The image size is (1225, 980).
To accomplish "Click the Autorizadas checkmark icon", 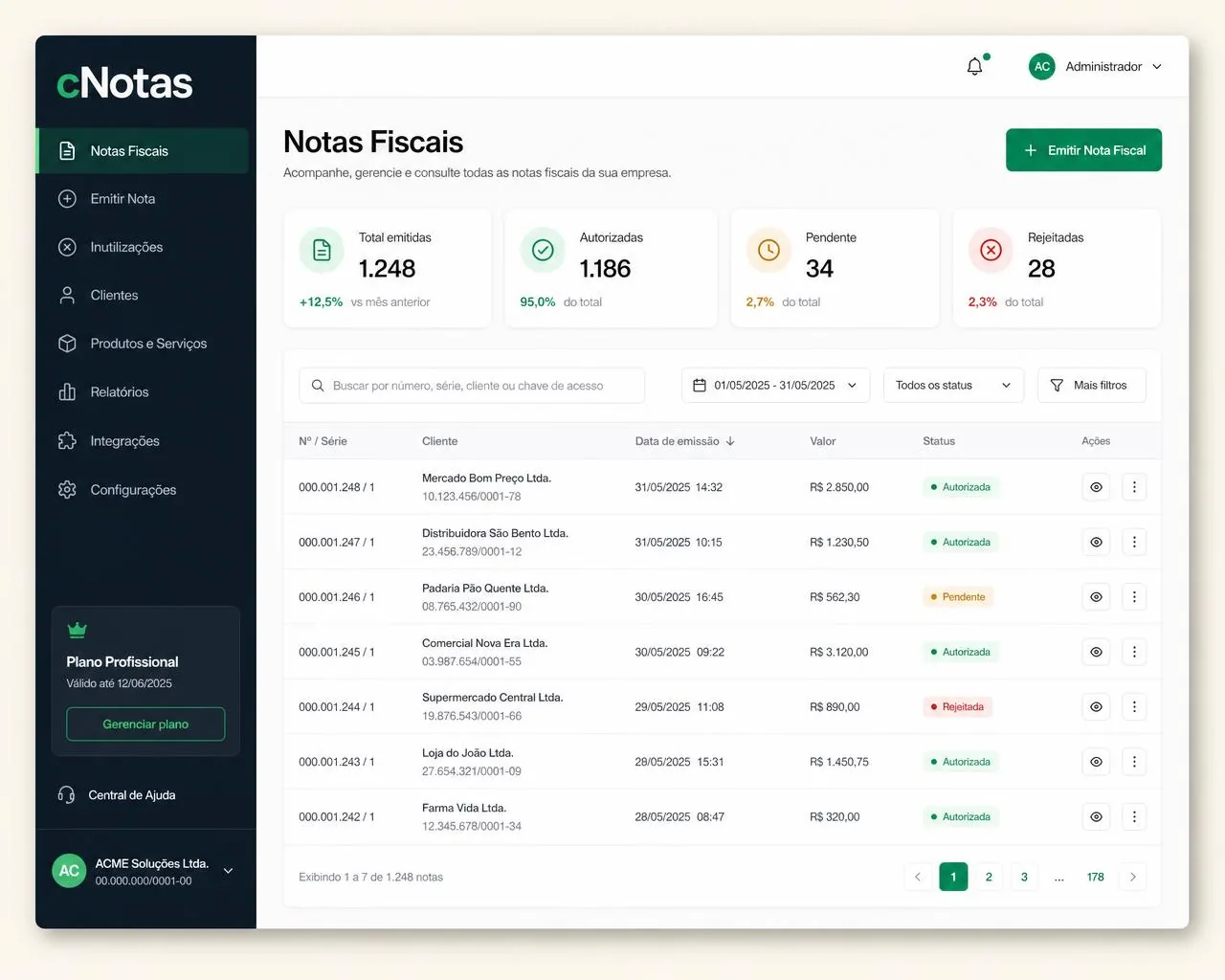I will click(x=543, y=251).
